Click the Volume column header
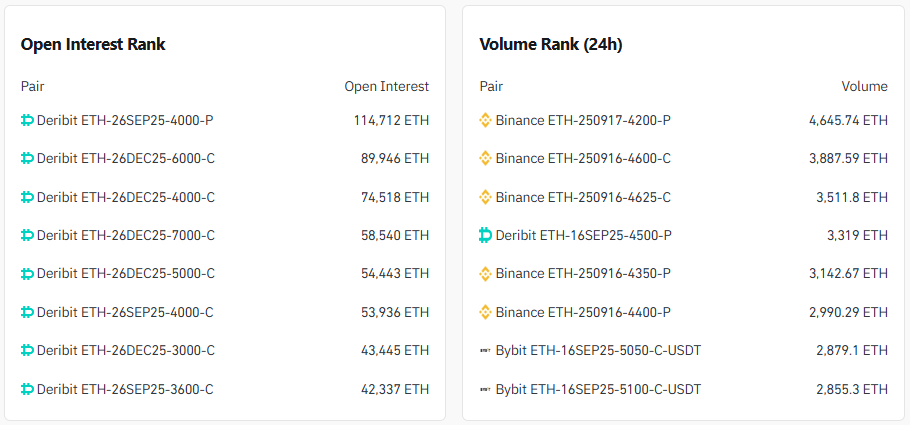Image resolution: width=910 pixels, height=425 pixels. (x=865, y=87)
